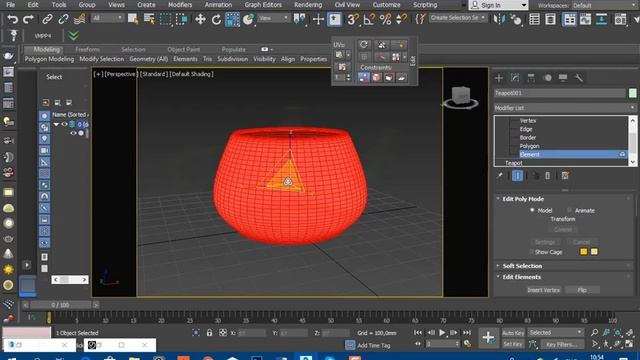The height and width of the screenshot is (360, 640).
Task: Switch to the Freeform ribbon tab
Action: 87,49
